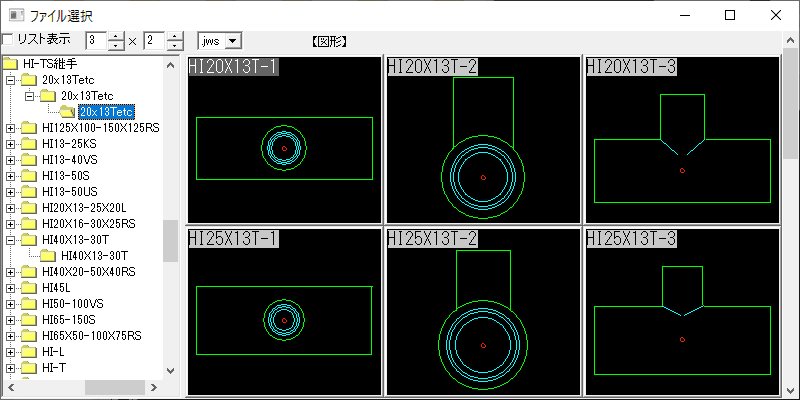Click the open 20x13Tetc selected folder icon
Viewport: 800px width, 400px height.
67,111
